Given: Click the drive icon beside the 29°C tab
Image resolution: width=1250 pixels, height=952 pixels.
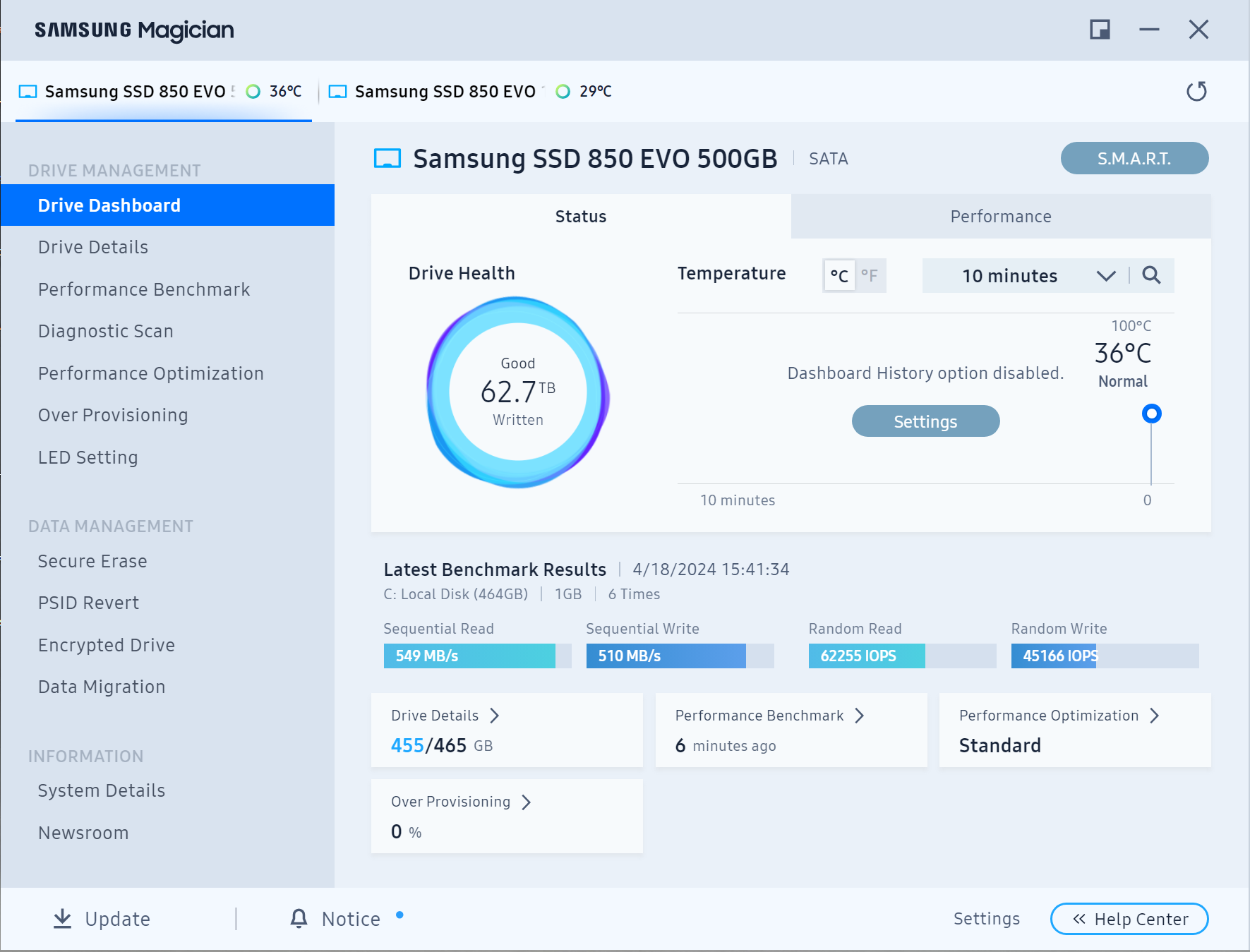Looking at the screenshot, I should pyautogui.click(x=338, y=92).
